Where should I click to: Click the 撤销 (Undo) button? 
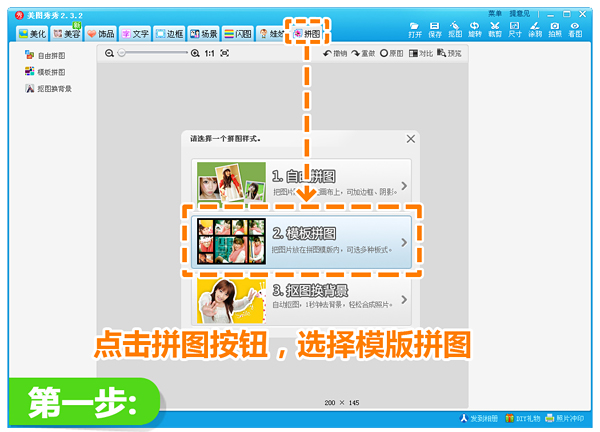[x=335, y=53]
